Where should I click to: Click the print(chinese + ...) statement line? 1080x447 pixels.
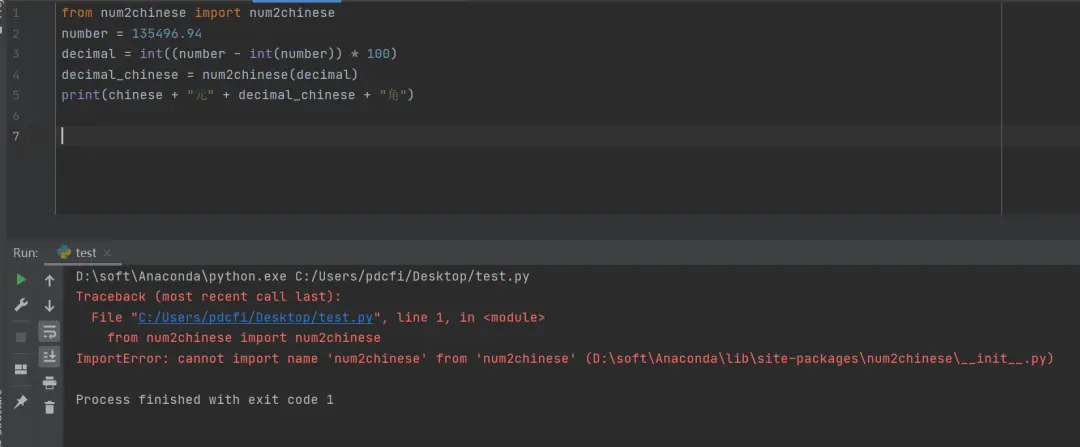pos(238,95)
